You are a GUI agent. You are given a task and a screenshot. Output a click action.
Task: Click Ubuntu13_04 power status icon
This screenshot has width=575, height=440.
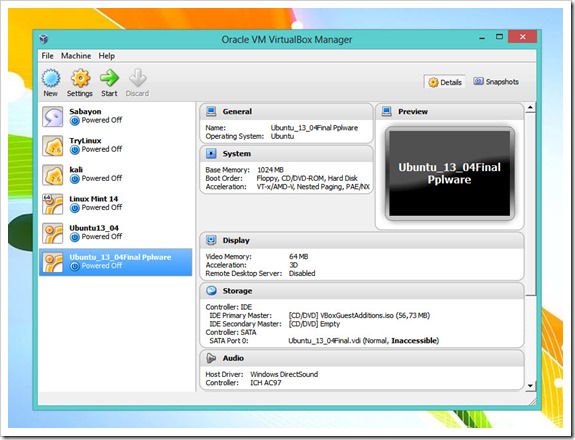75,237
